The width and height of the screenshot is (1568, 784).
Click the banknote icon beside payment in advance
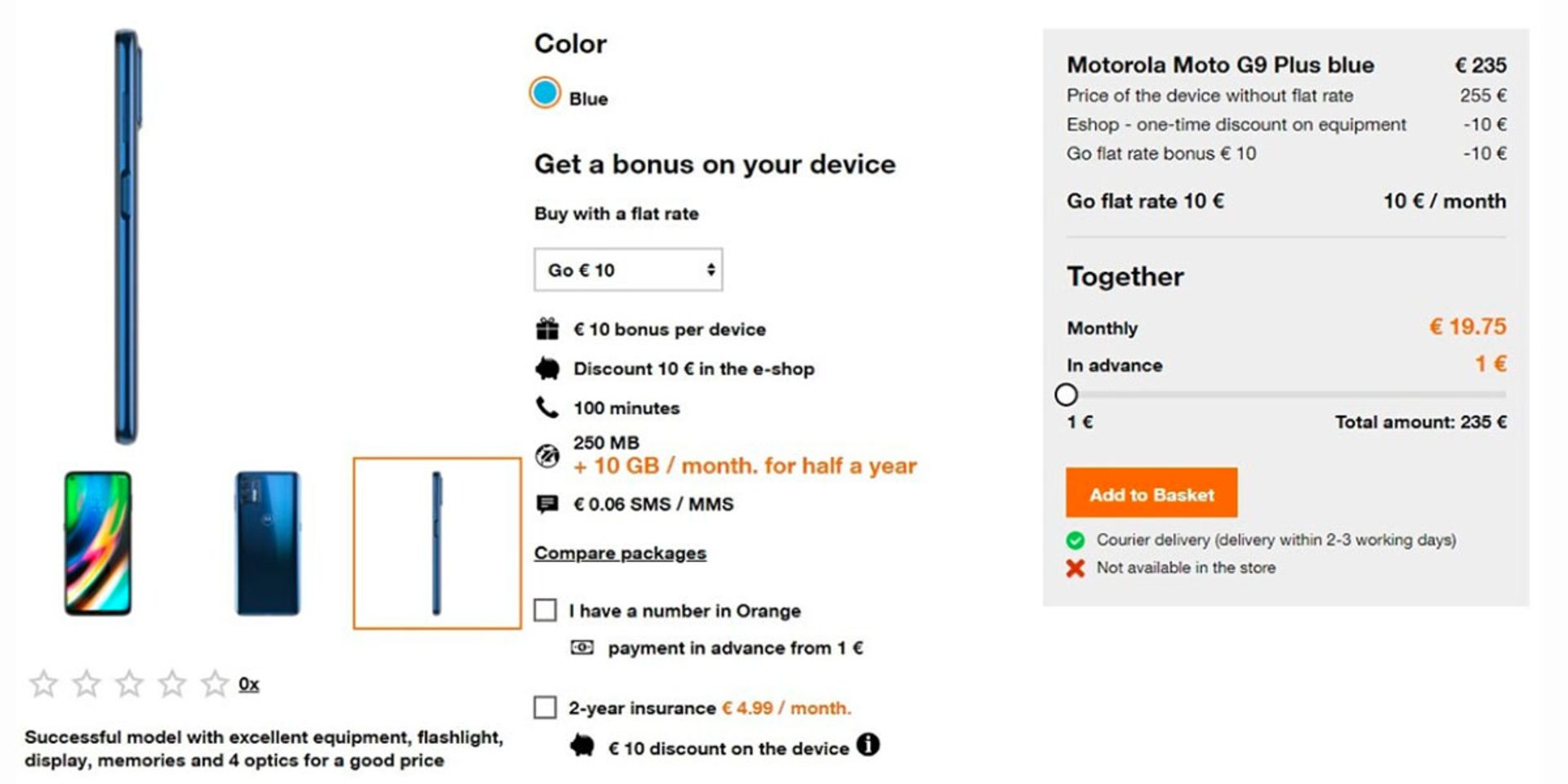click(581, 648)
